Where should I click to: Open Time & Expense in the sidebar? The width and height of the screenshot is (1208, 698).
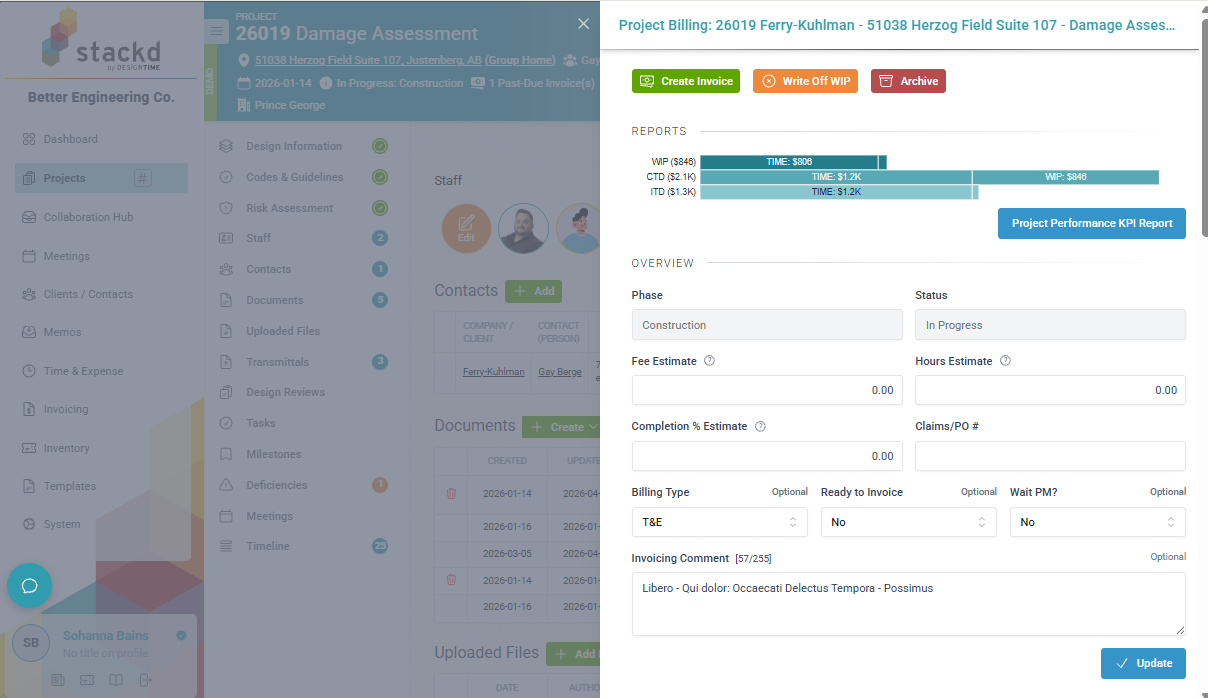pyautogui.click(x=83, y=371)
